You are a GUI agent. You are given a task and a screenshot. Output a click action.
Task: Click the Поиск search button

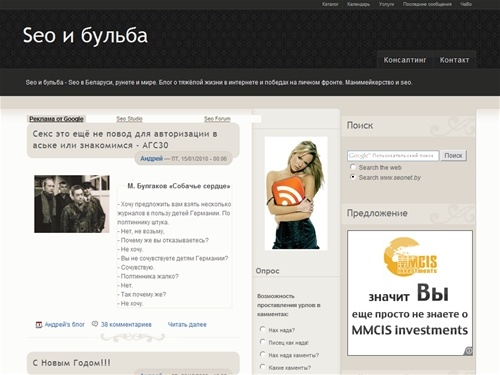(453, 156)
